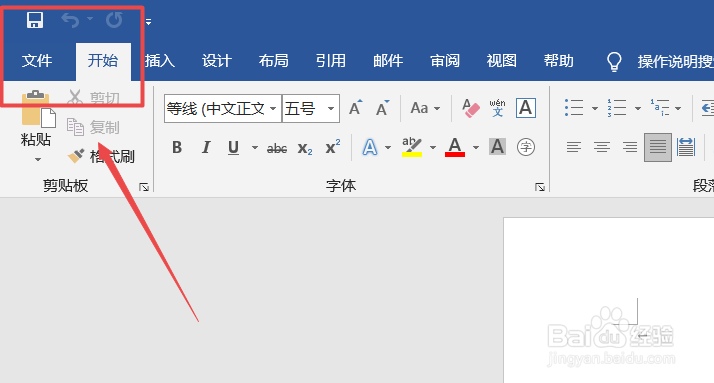714x383 pixels.
Task: Click the 剪切 cut button
Action: 94,98
